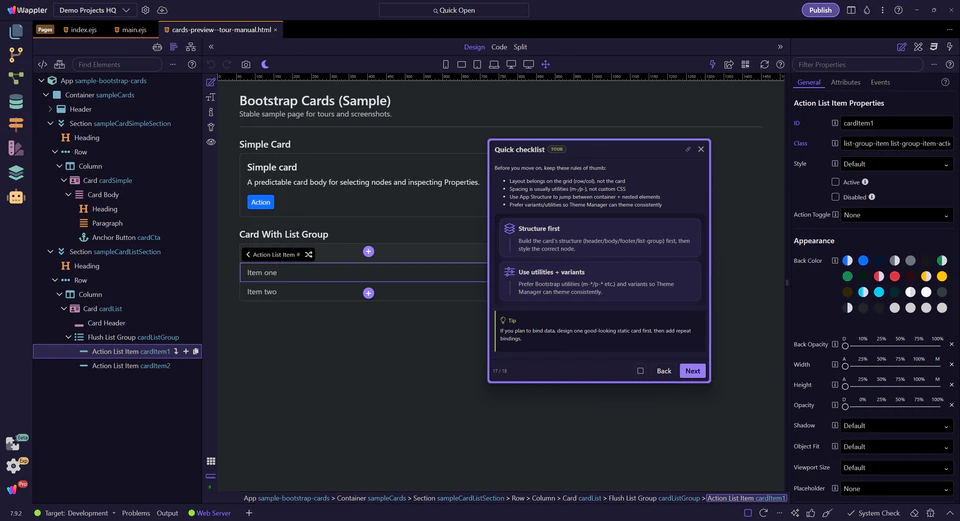The height and width of the screenshot is (521, 960).
Task: Collapse the Section sampleCardListSection node
Action: [50, 252]
